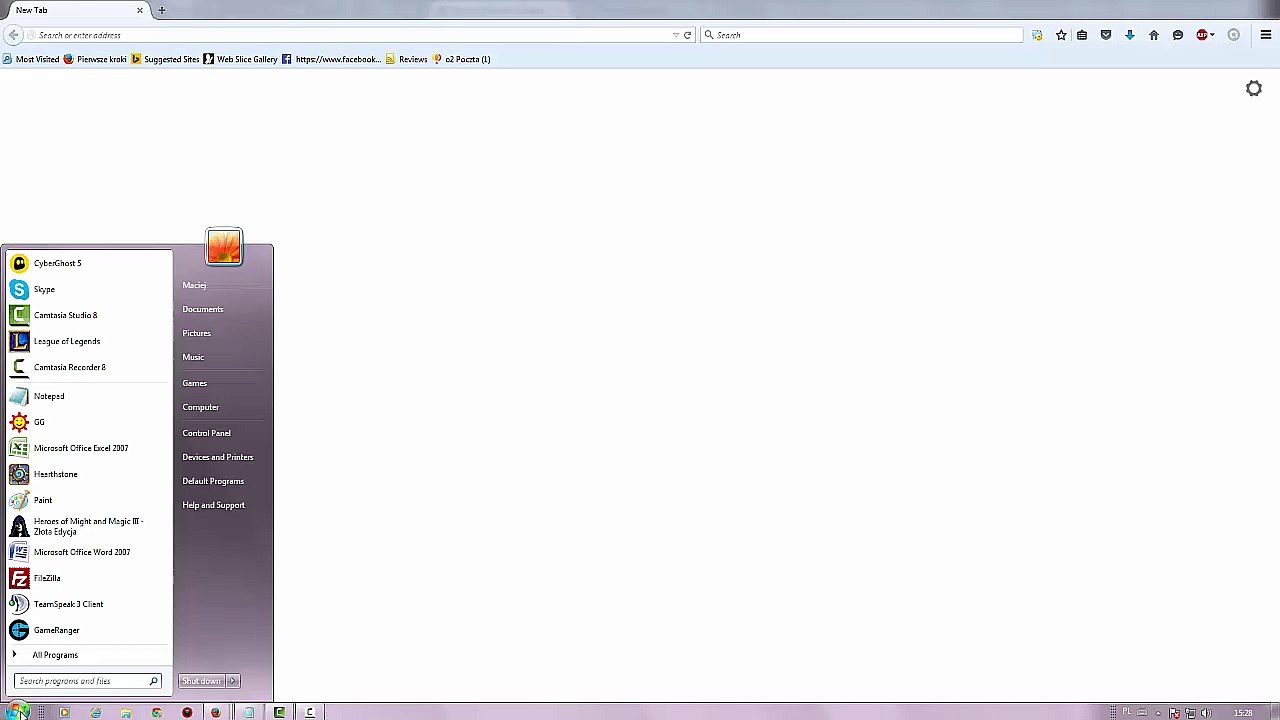This screenshot has width=1280, height=720.
Task: Open the Firefox Downloads arrow
Action: [x=1130, y=35]
